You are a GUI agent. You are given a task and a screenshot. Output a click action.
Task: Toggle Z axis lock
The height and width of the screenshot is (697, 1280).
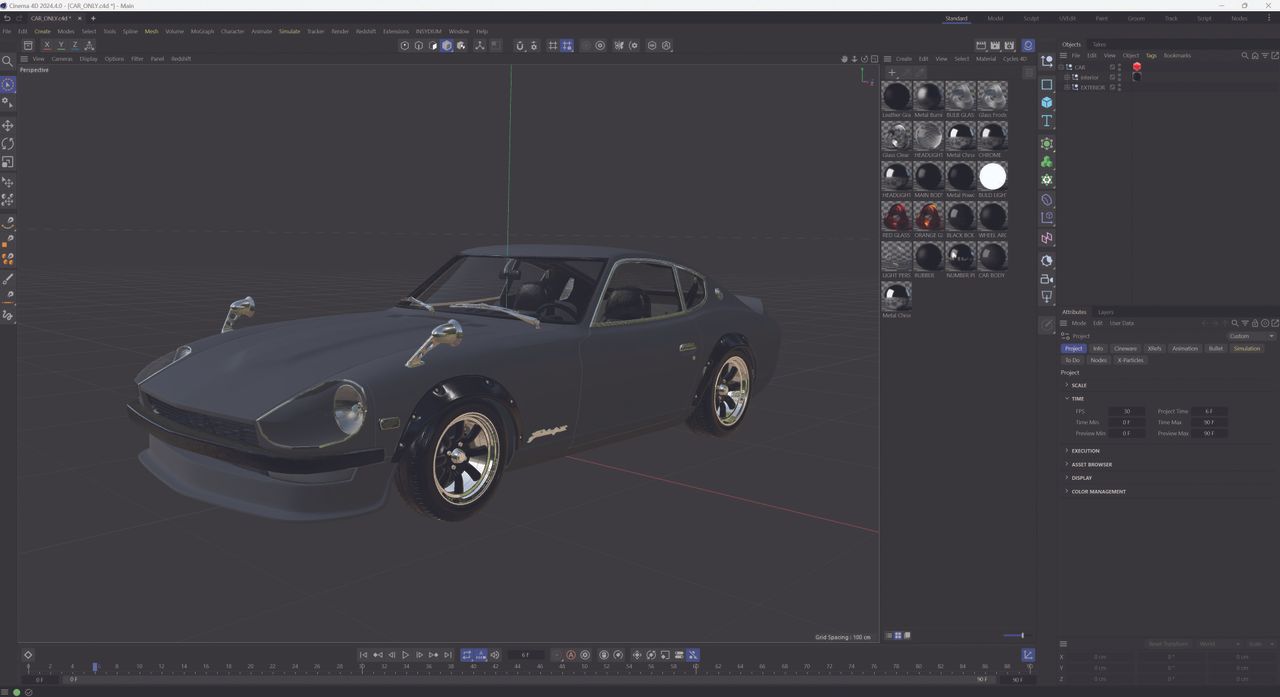(x=74, y=45)
